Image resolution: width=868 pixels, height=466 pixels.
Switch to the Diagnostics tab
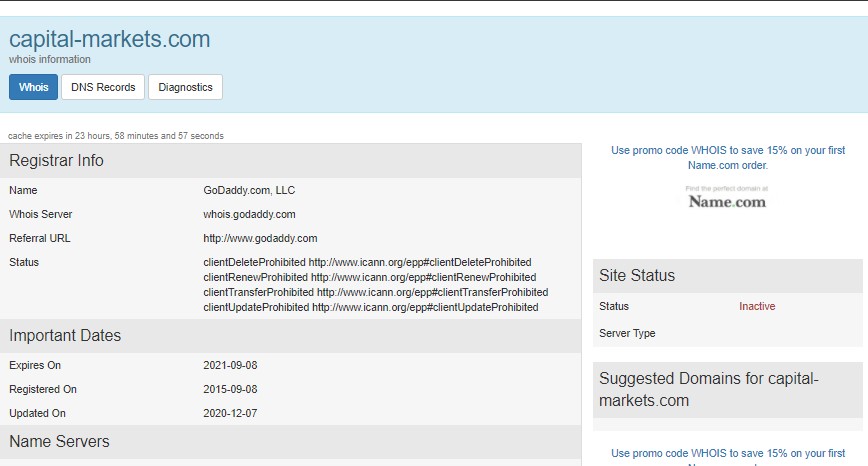tap(185, 87)
